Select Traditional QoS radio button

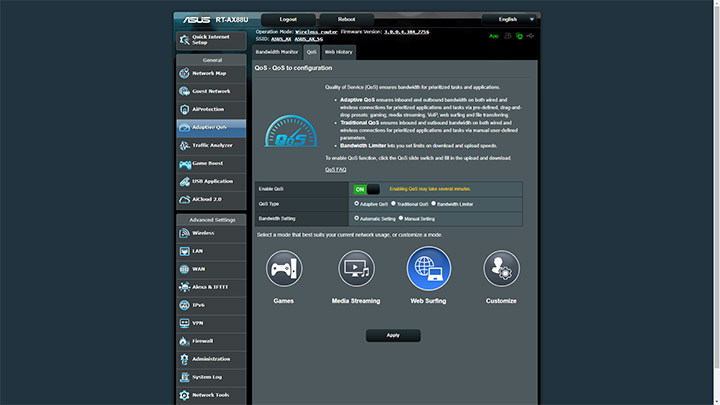(x=394, y=203)
